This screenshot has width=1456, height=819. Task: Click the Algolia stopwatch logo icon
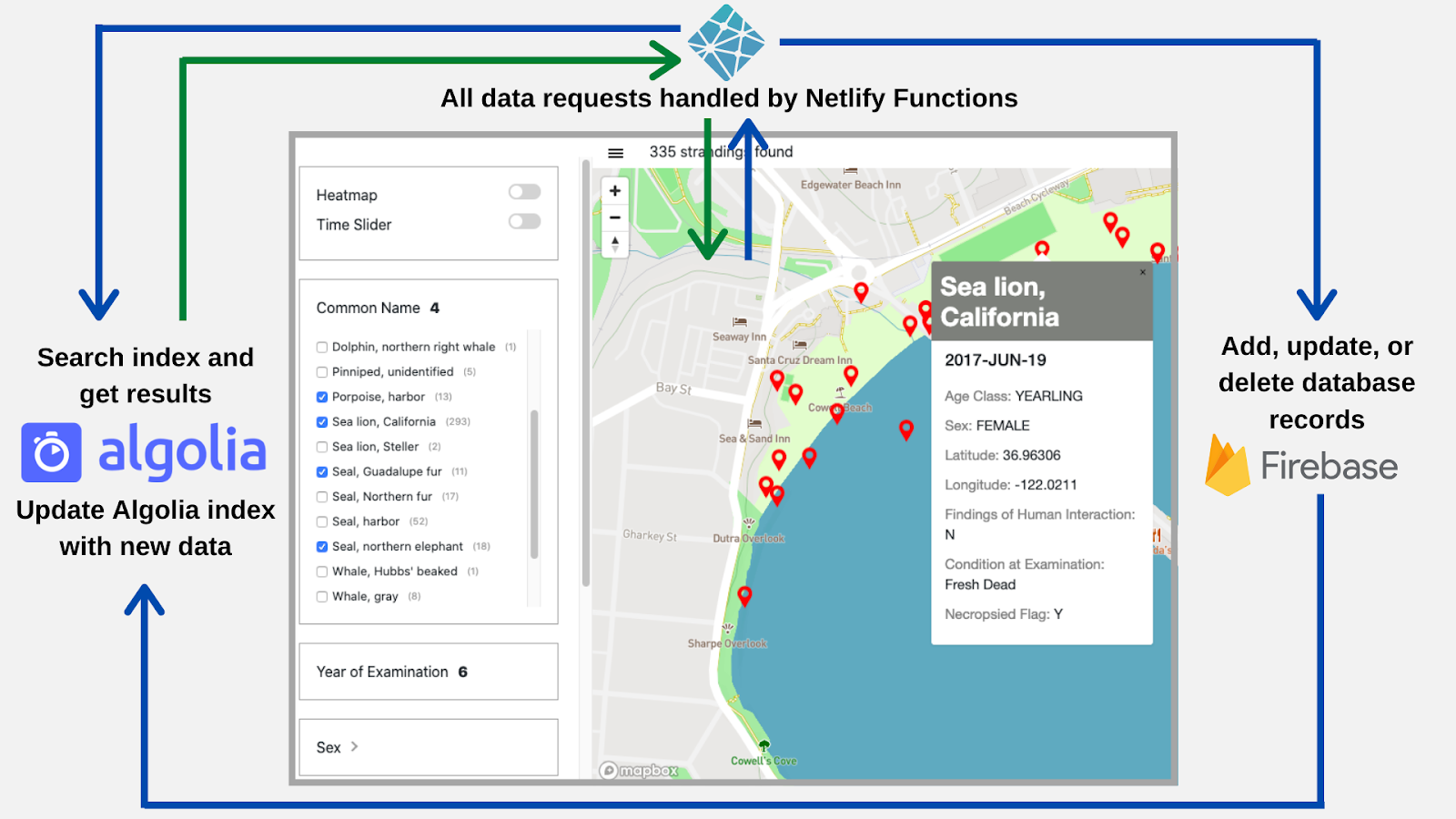52,452
